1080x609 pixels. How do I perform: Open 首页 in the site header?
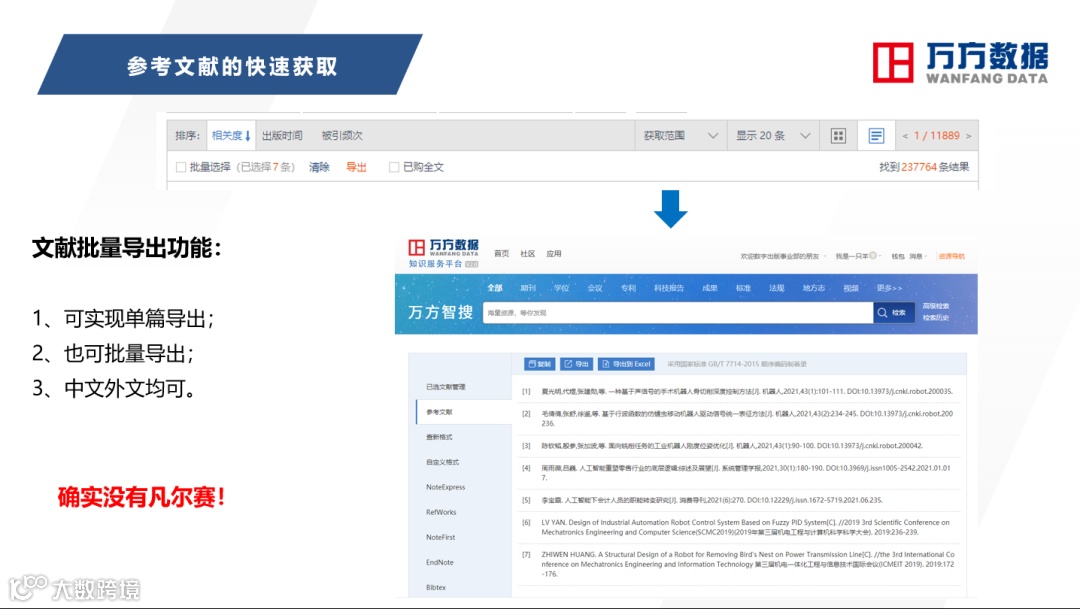(x=501, y=254)
